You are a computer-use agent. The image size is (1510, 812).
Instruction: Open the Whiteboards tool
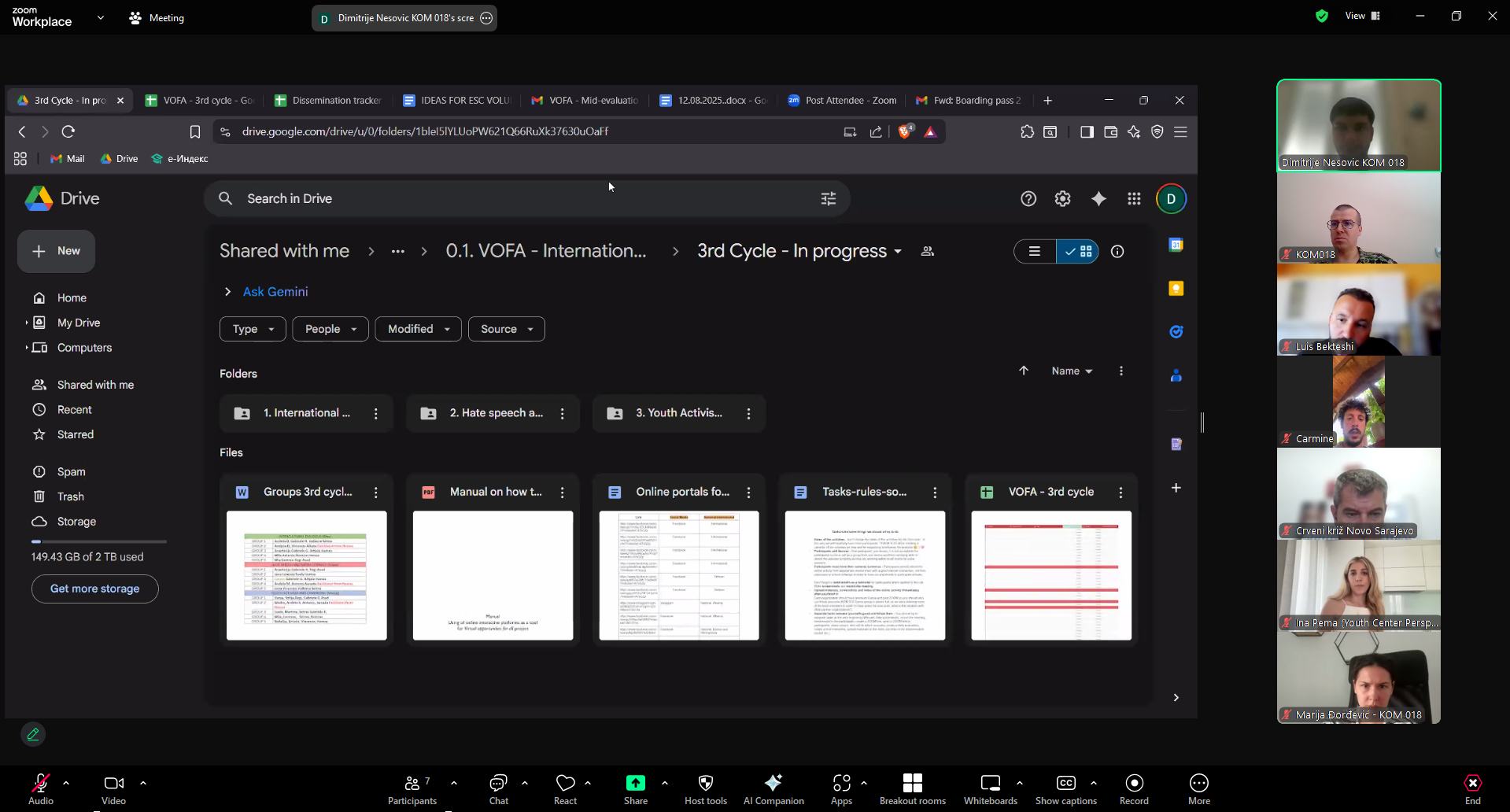click(990, 789)
